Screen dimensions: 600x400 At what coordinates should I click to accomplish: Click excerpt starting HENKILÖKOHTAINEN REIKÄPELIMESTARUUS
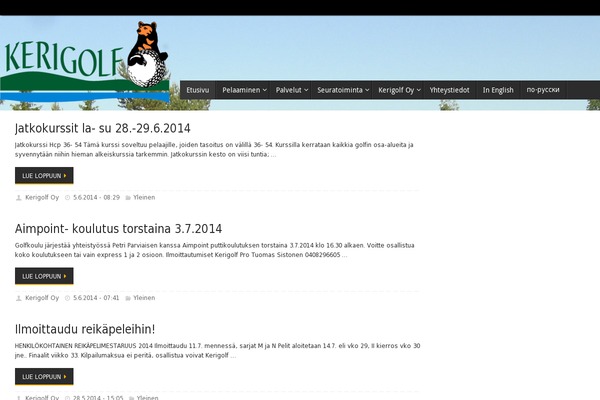click(217, 351)
